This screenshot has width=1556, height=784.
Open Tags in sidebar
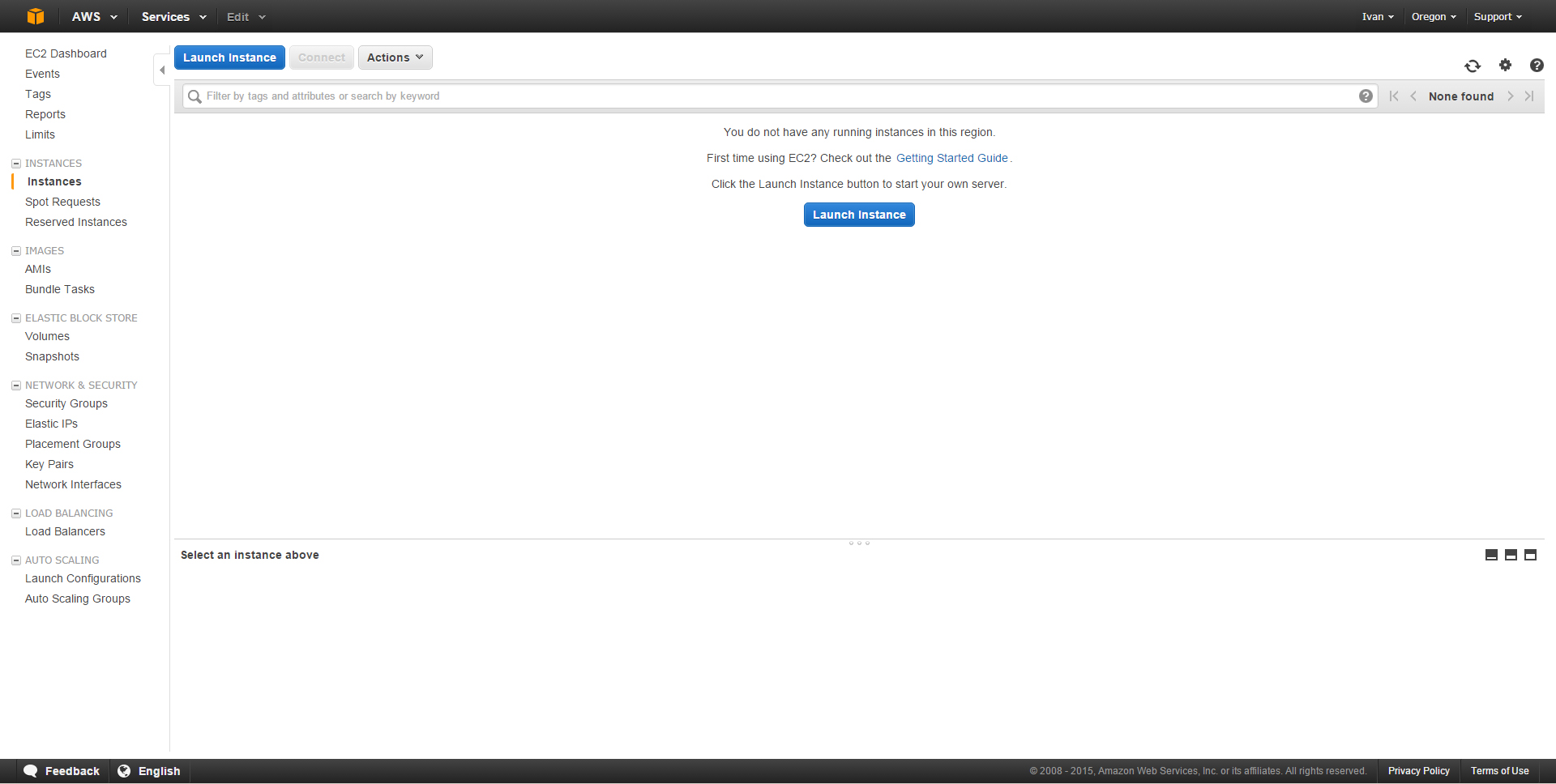38,94
